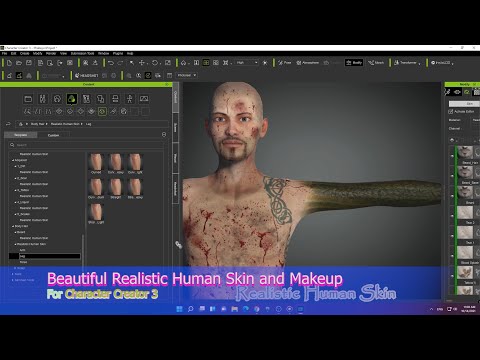Open the dropdown arrow beside the Home view icon
The image size is (480, 360).
point(189,63)
